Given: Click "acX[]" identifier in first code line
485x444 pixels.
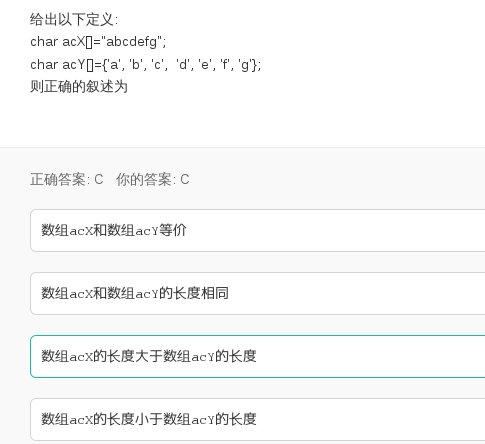Looking at the screenshot, I should 77,42.
